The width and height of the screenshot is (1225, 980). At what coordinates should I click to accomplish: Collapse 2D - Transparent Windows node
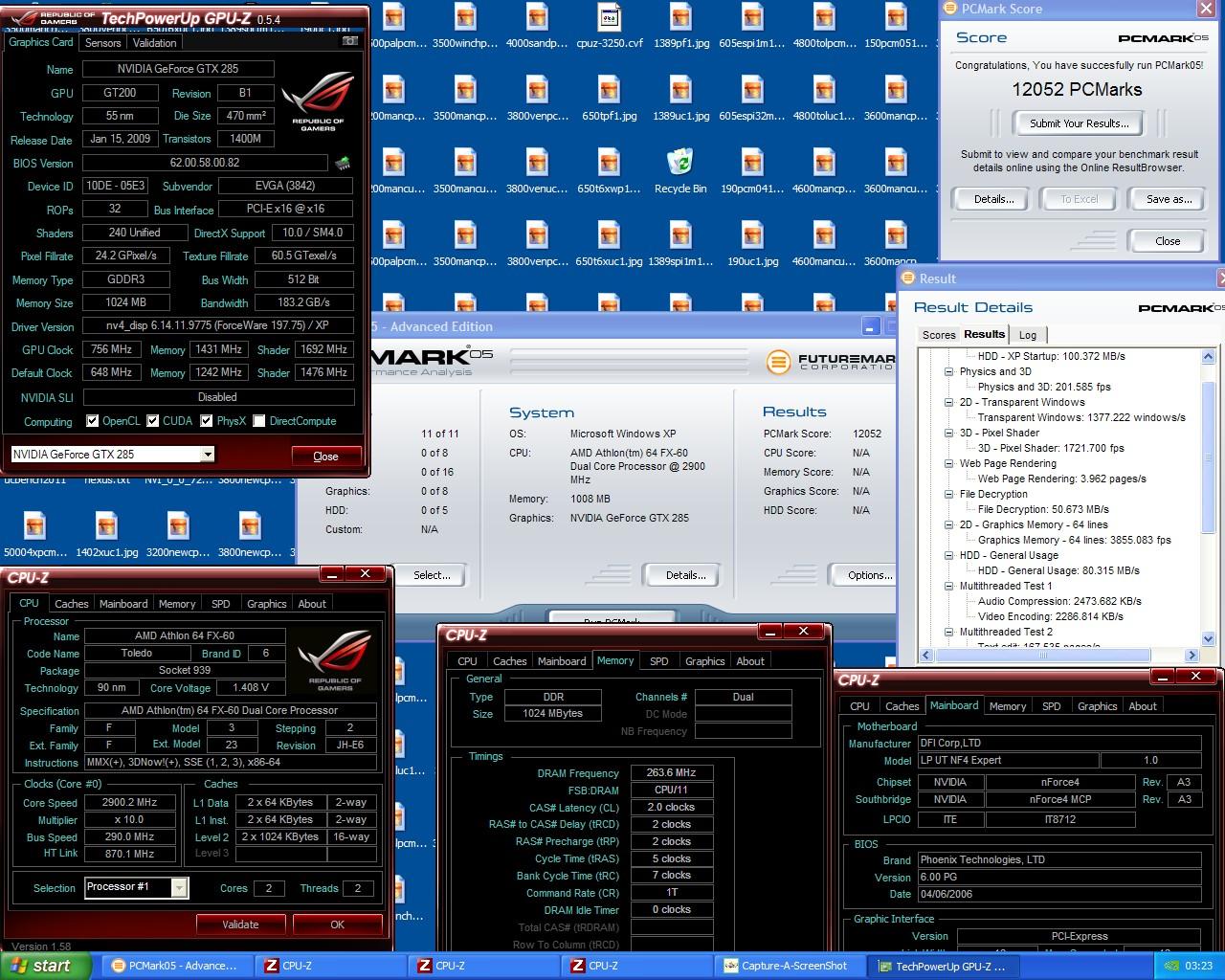[x=949, y=402]
